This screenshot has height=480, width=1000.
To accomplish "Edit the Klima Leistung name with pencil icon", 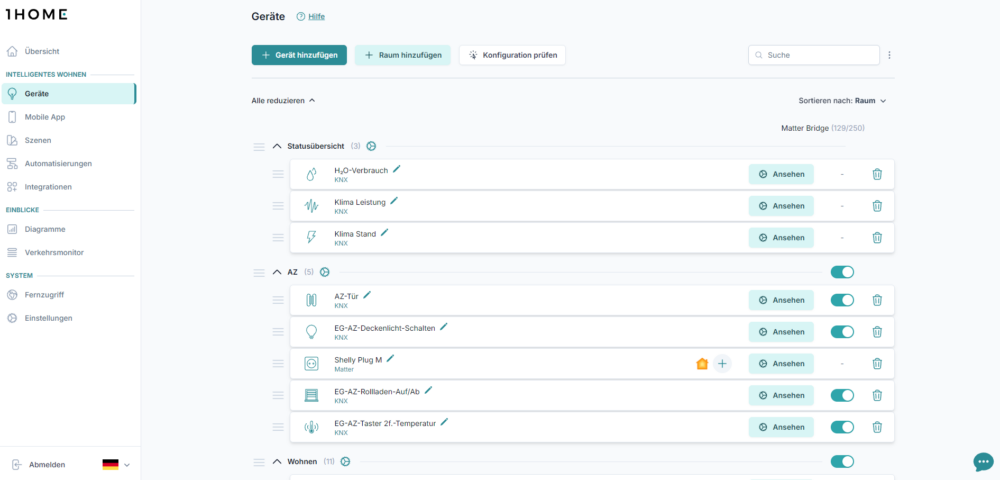I will point(394,201).
